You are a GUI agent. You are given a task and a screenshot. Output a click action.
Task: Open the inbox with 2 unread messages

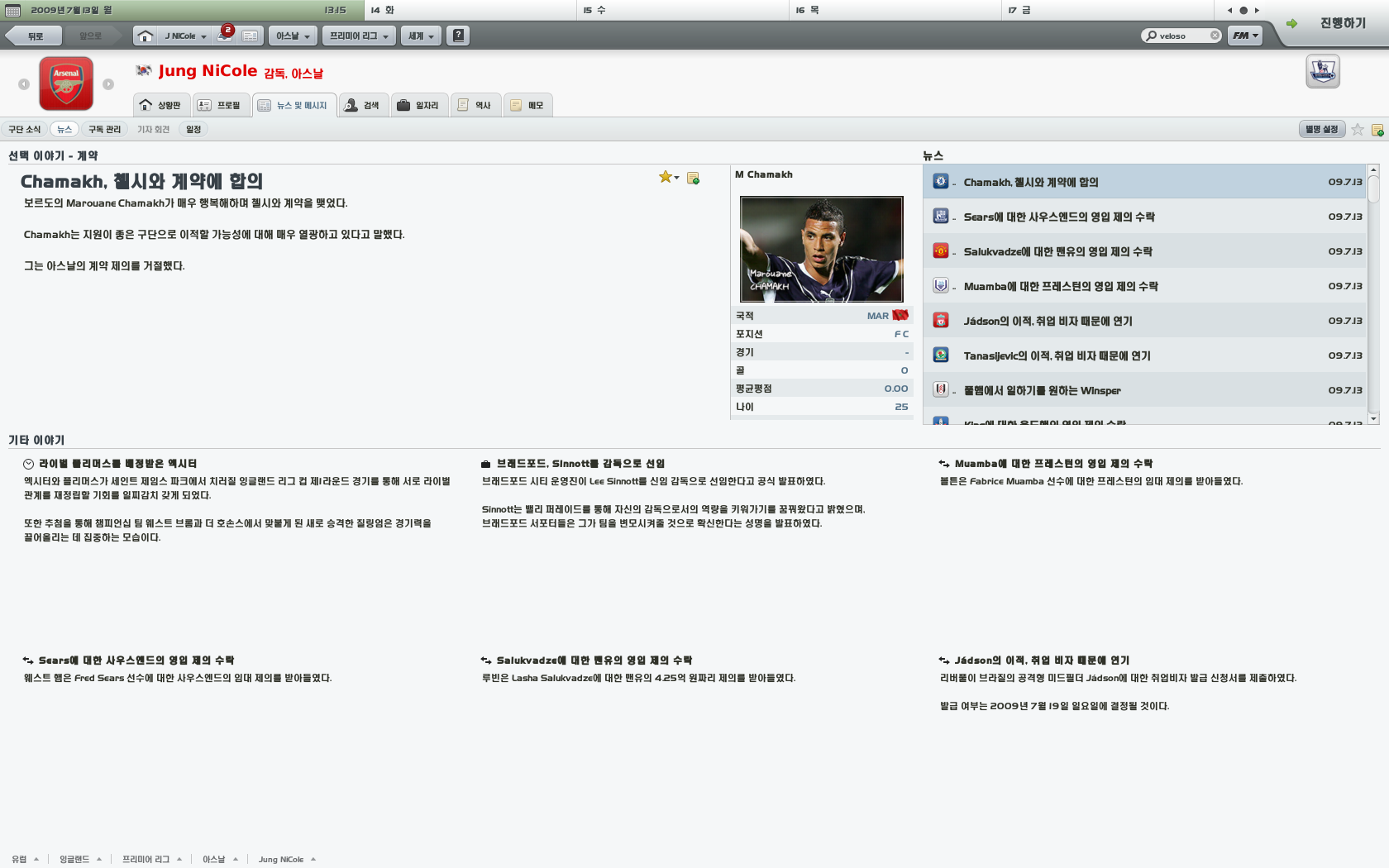point(225,36)
